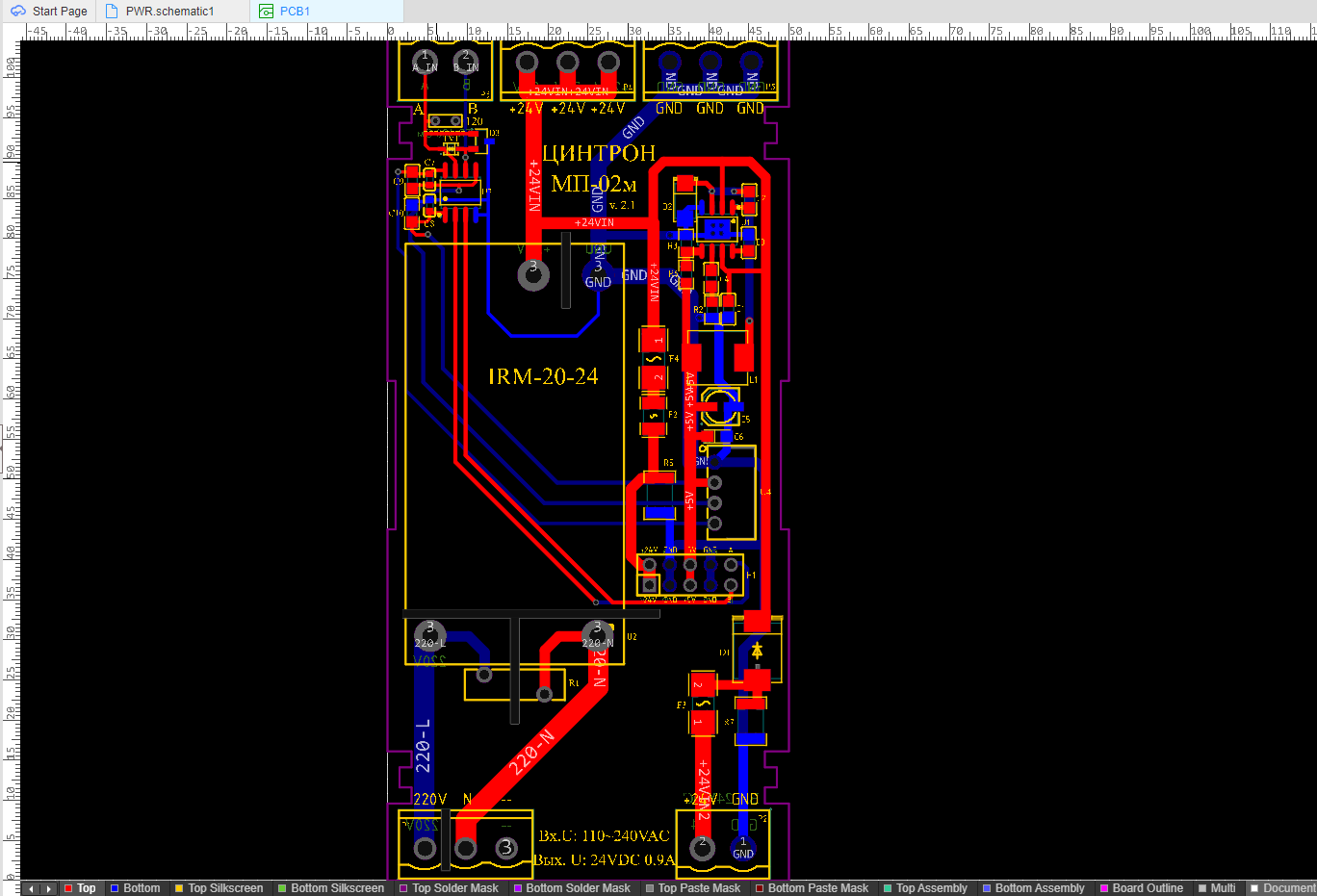Select the ЦИНТРОН silkscreen text
Screen dimensions: 1317x896
tap(599, 153)
